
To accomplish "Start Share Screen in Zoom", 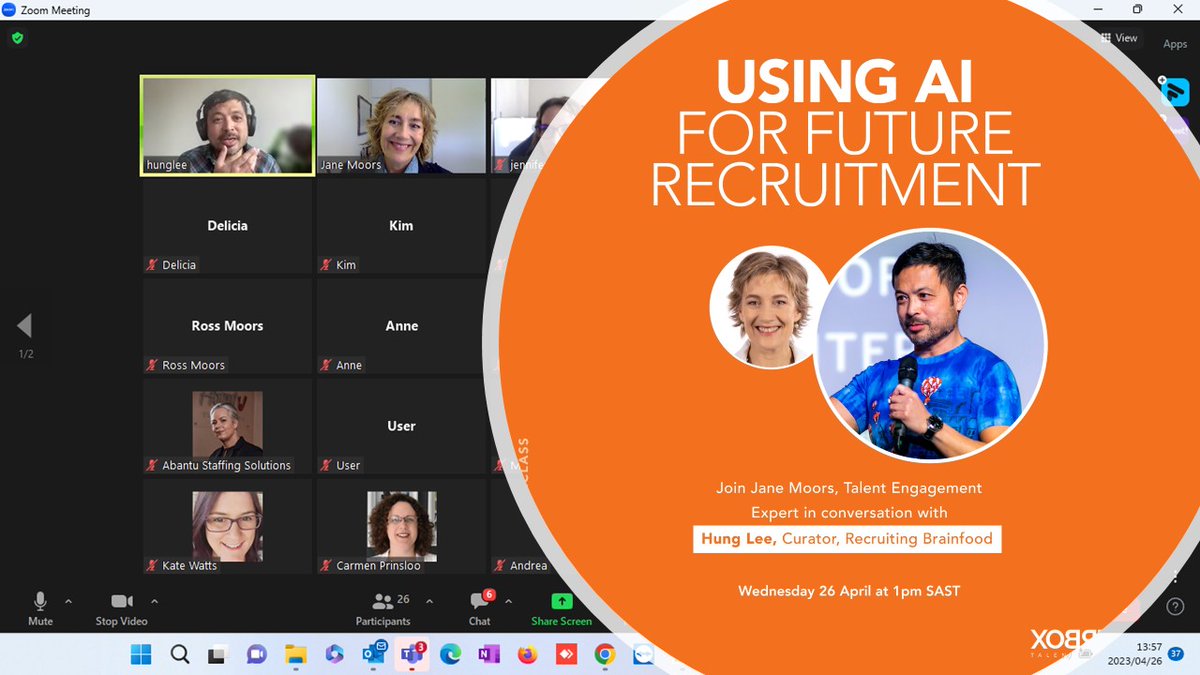I will pyautogui.click(x=561, y=608).
